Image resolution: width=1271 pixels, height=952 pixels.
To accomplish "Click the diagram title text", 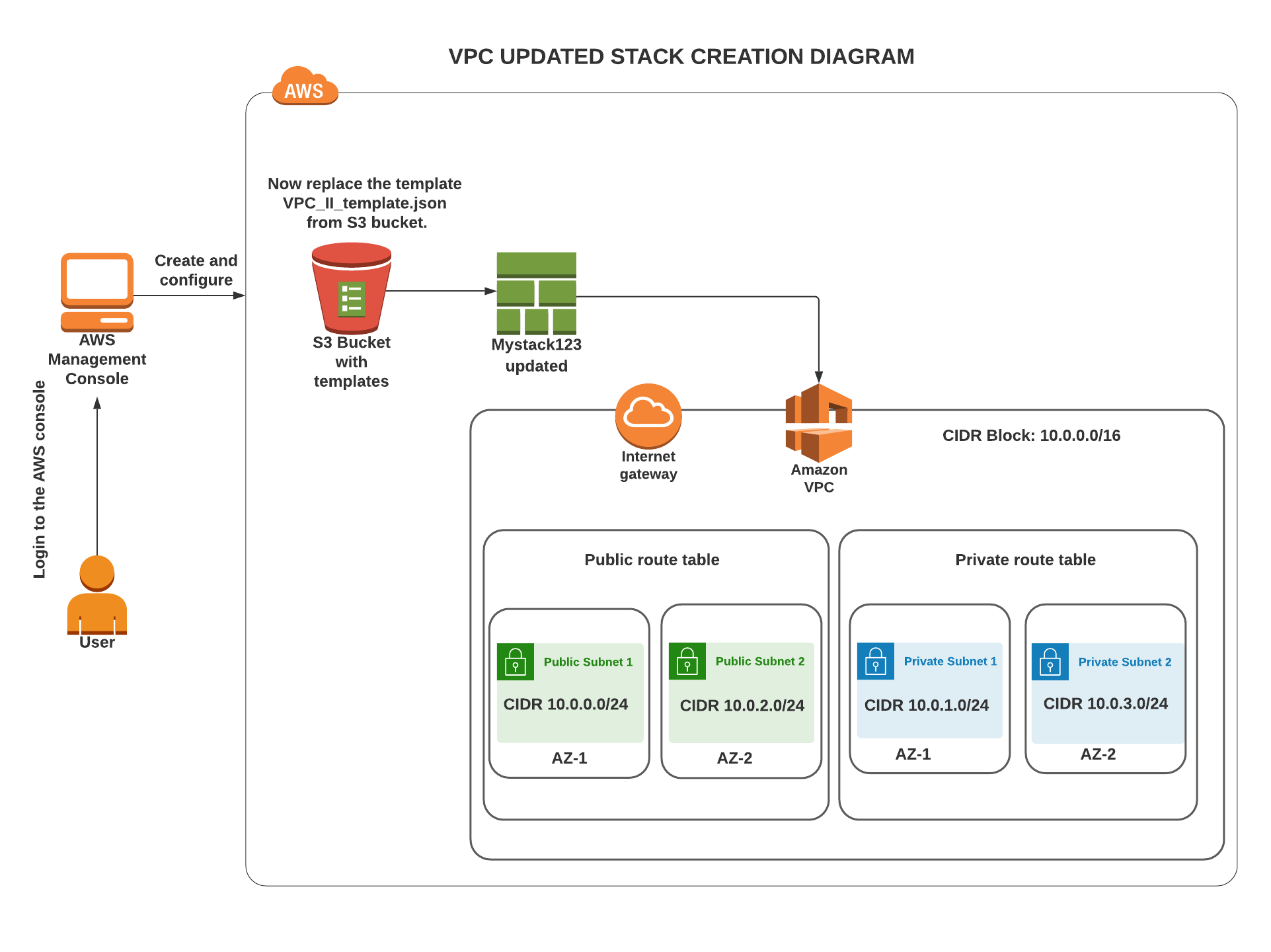I will 681,57.
